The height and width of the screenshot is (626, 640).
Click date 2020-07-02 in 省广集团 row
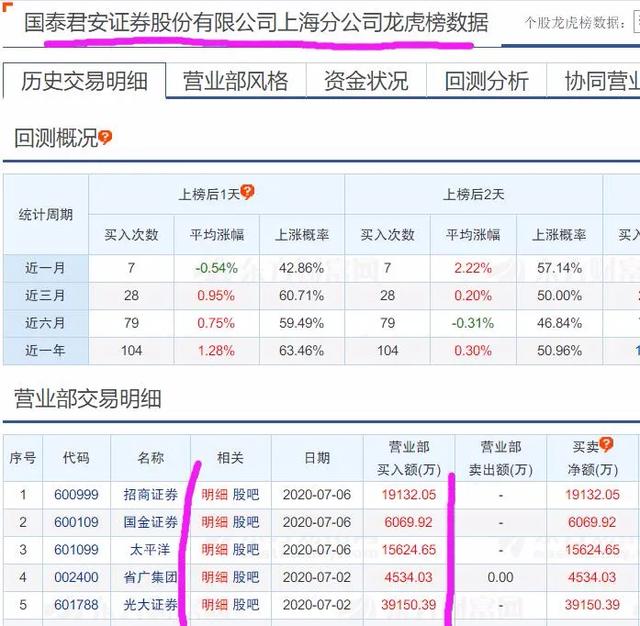(317, 577)
